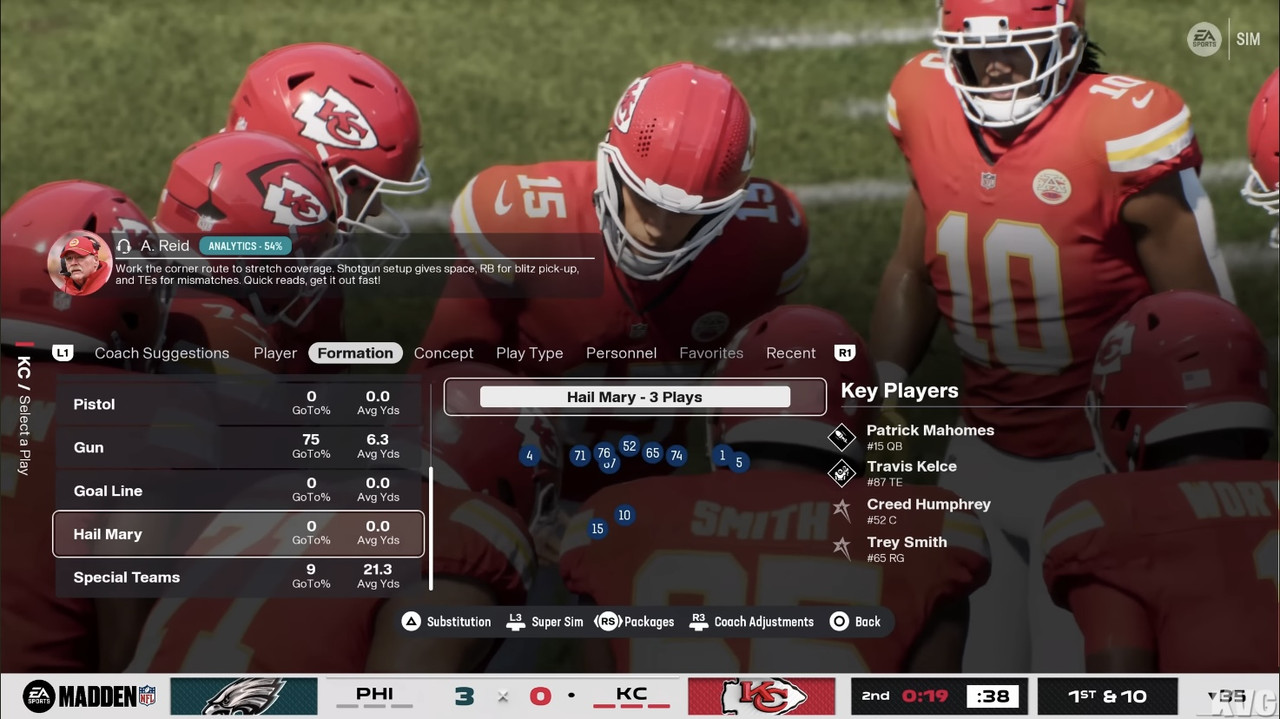The width and height of the screenshot is (1280, 719).
Task: Click the EA Sports Madden NFL logo
Action: pyautogui.click(x=90, y=696)
